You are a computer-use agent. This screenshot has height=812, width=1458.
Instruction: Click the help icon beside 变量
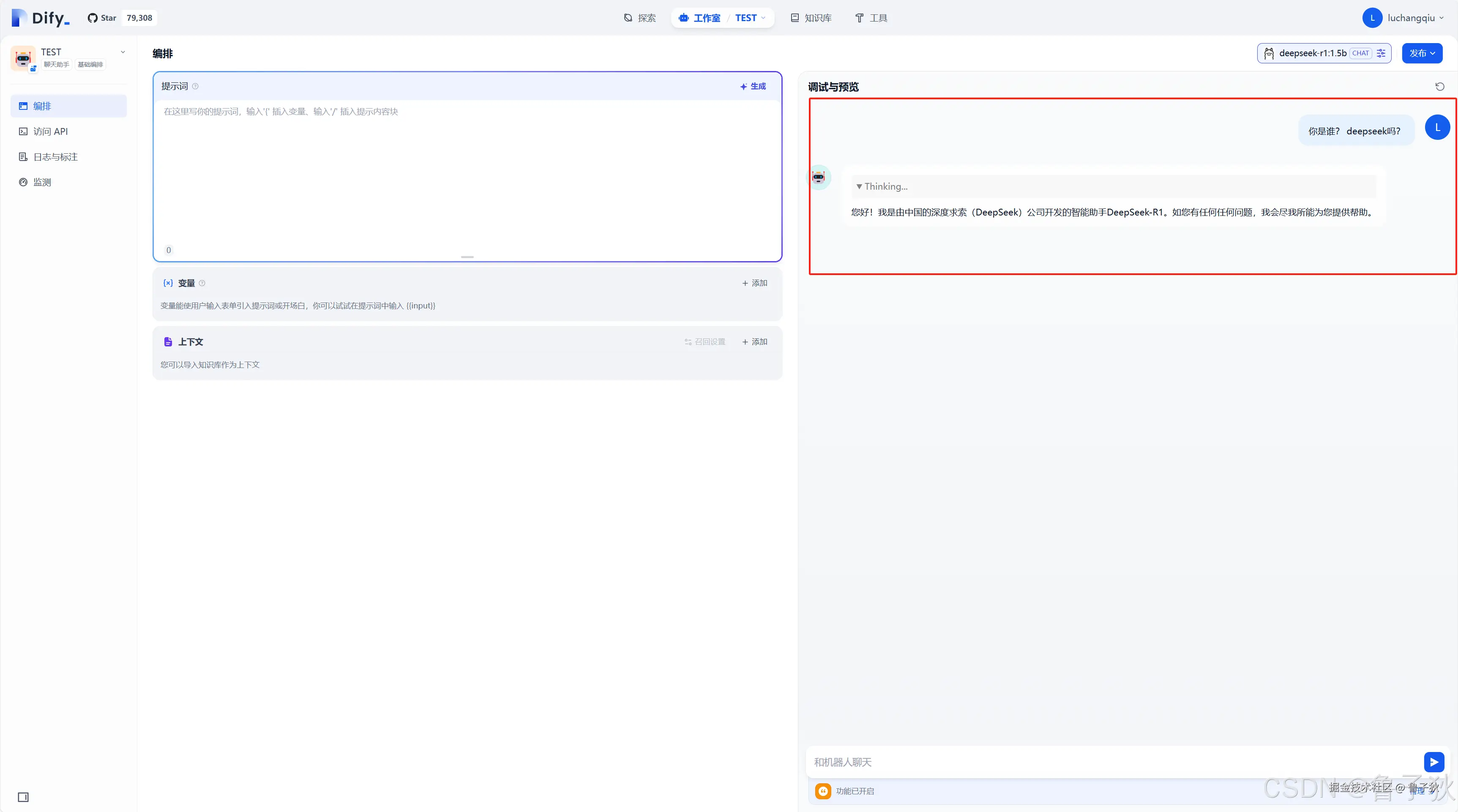click(x=202, y=283)
